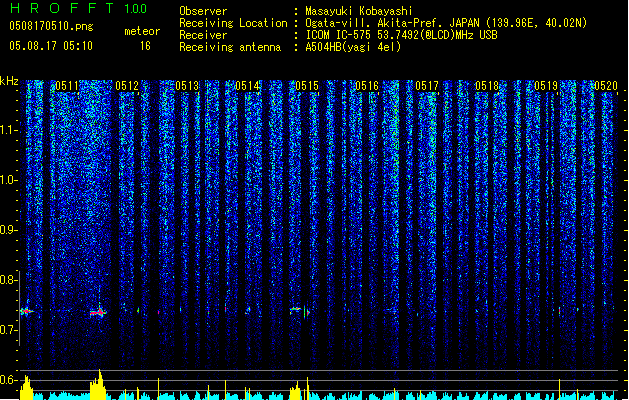
Task: Click the 0.8 kHz axis tick label
Action: point(8,280)
